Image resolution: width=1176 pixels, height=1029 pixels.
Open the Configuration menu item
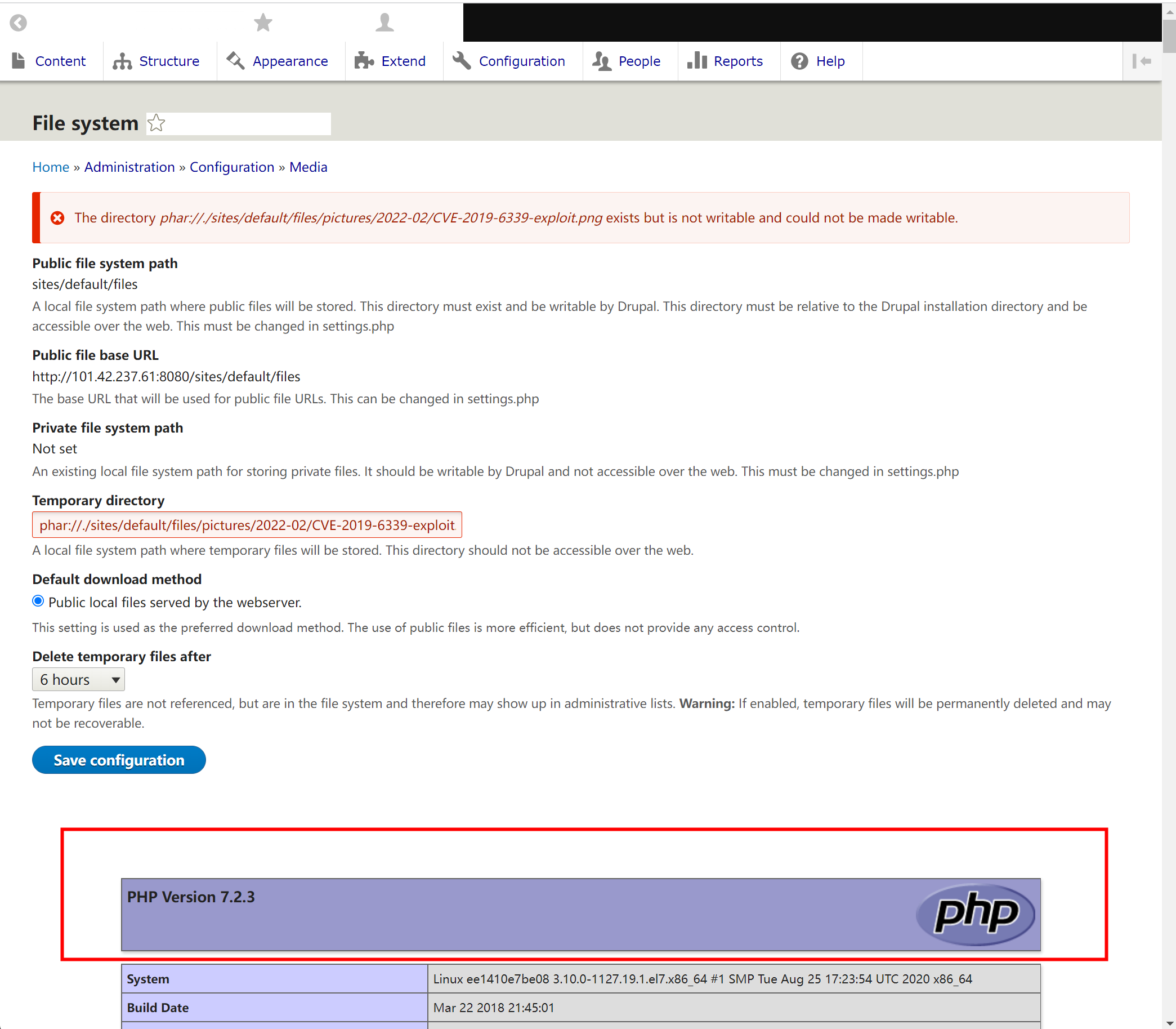[x=521, y=61]
